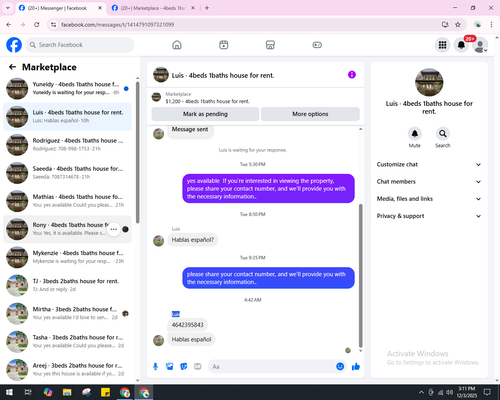Open the taskbar clock and date

click(x=467, y=392)
